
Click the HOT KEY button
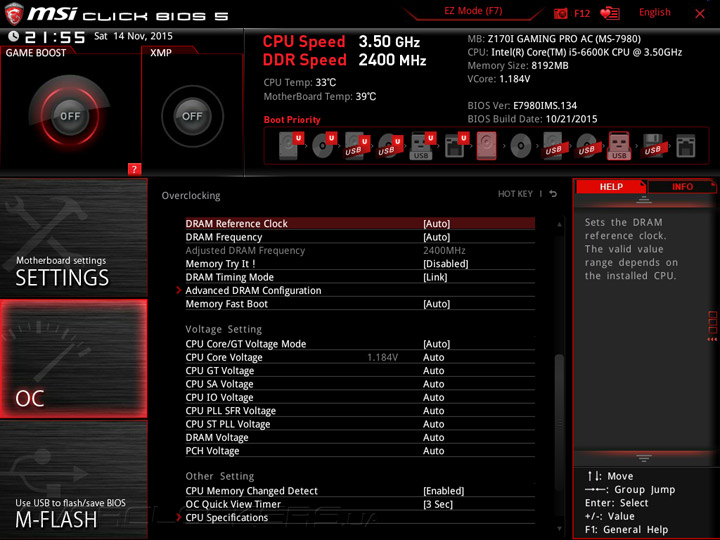(515, 194)
